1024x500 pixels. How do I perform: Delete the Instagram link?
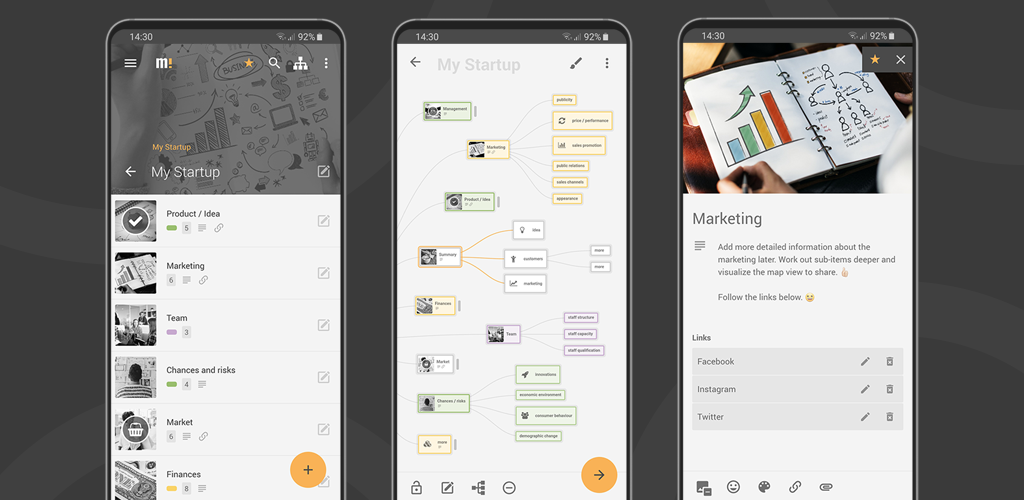click(x=889, y=389)
